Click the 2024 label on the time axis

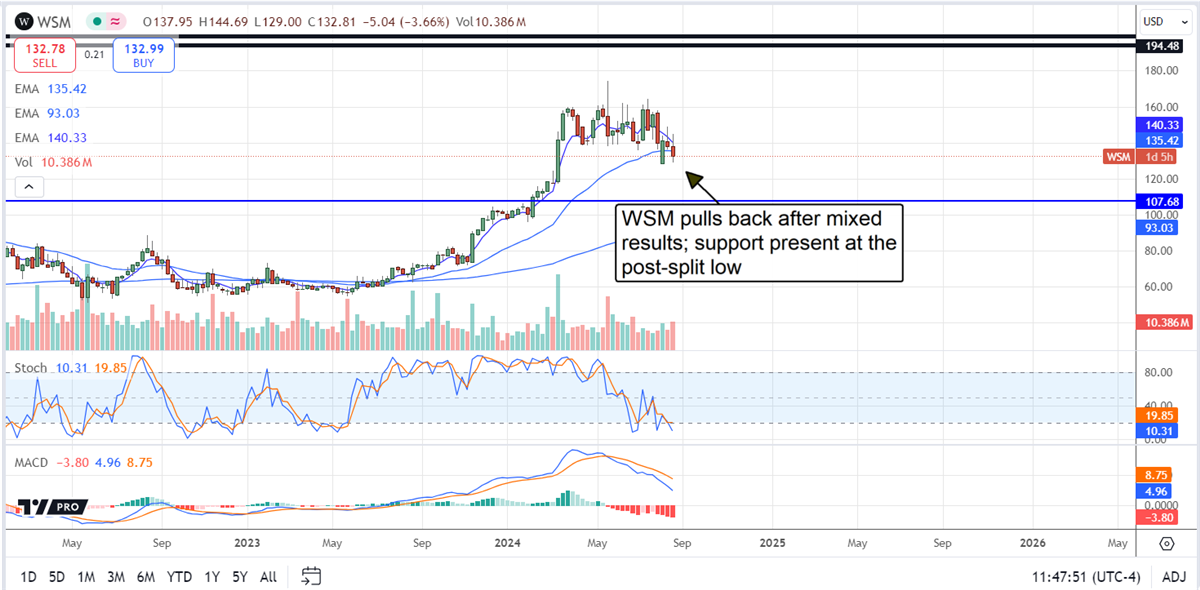pyautogui.click(x=506, y=543)
